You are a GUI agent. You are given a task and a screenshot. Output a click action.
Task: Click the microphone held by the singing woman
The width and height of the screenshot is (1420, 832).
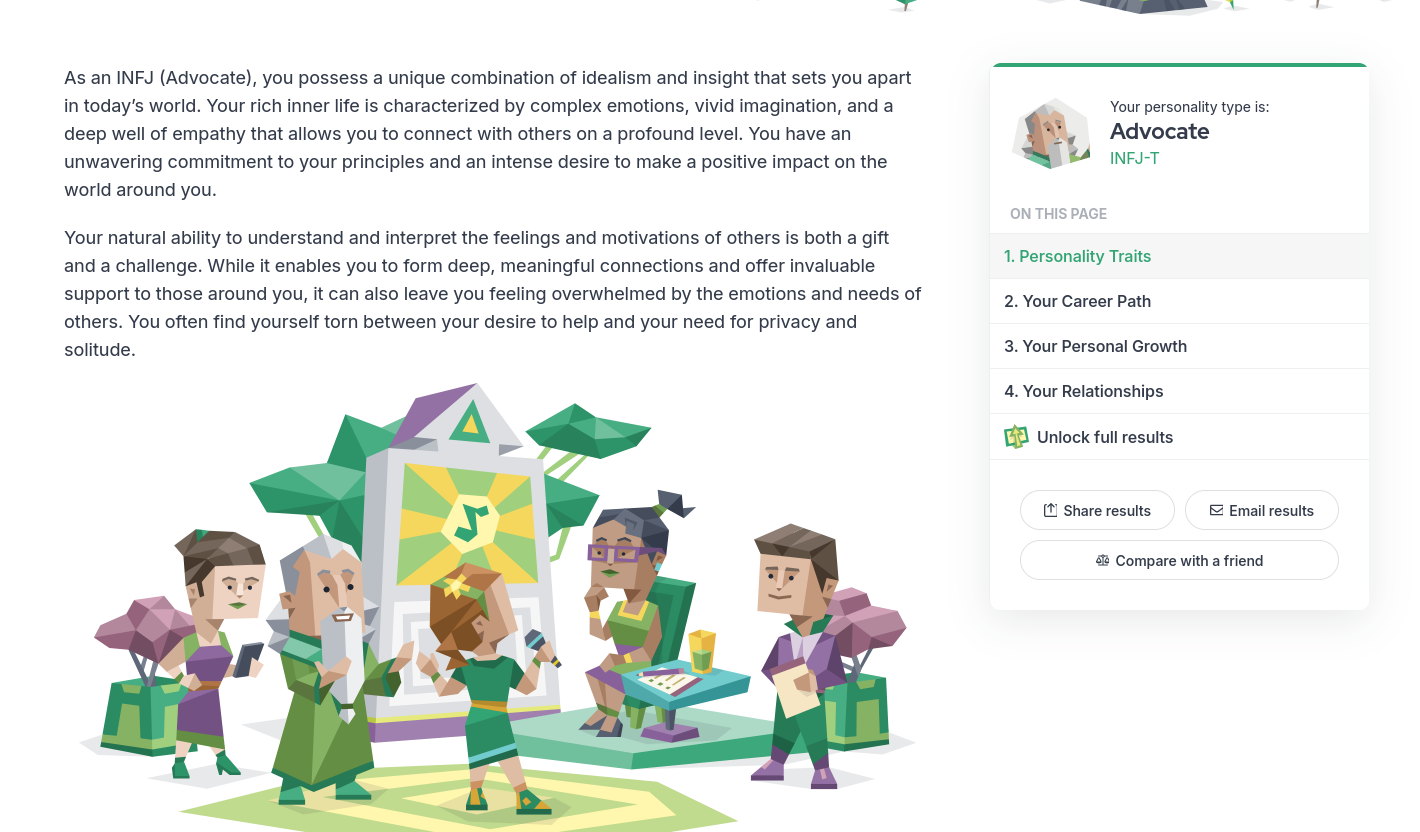point(542,648)
